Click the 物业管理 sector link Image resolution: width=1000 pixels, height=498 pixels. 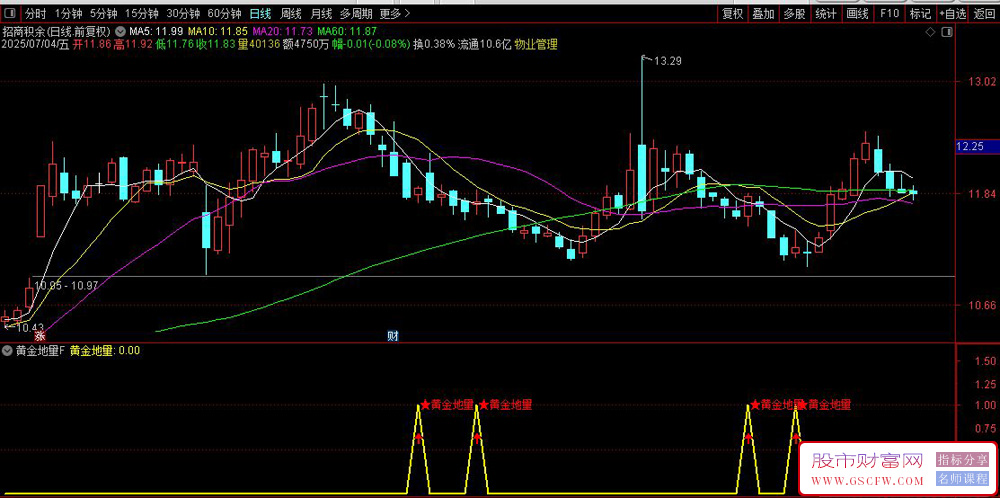tap(536, 44)
